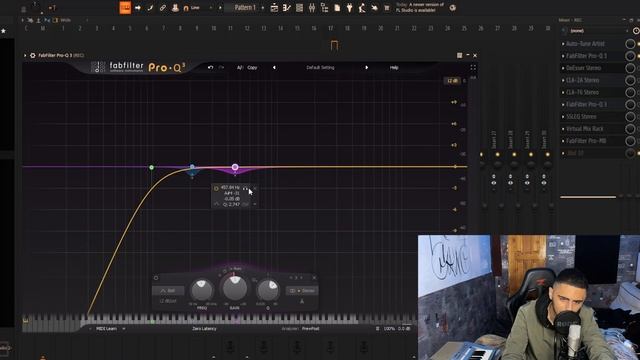The height and width of the screenshot is (360, 640).
Task: Open Default Setting preset menu
Action: tap(320, 67)
